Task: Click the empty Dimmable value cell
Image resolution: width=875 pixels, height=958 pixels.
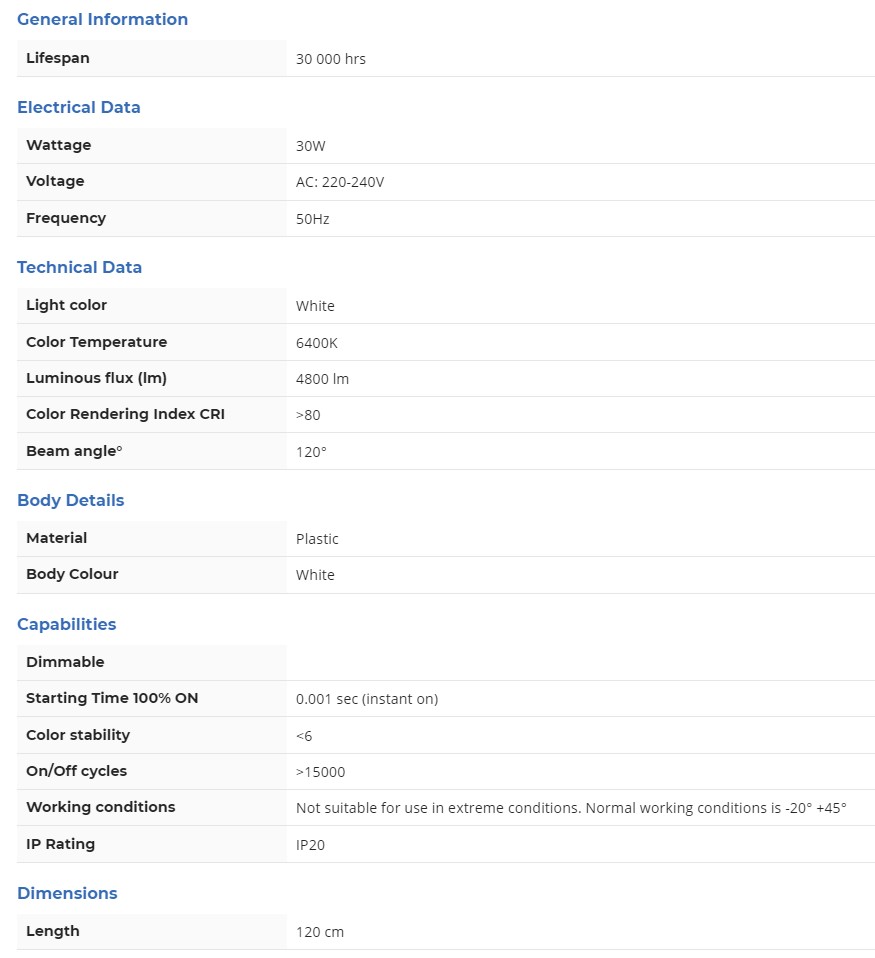Action: 580,662
